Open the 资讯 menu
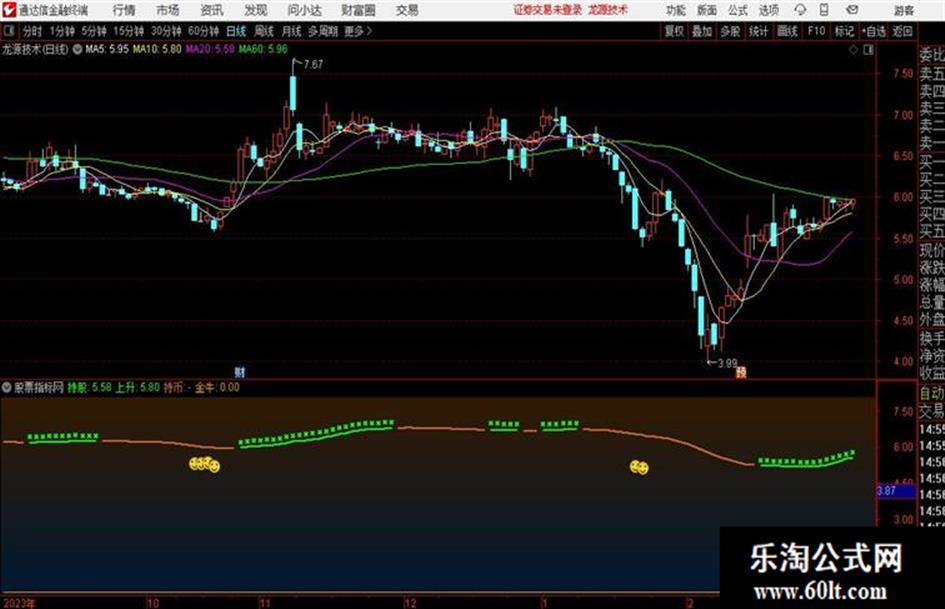The height and width of the screenshot is (609, 945). click(211, 10)
